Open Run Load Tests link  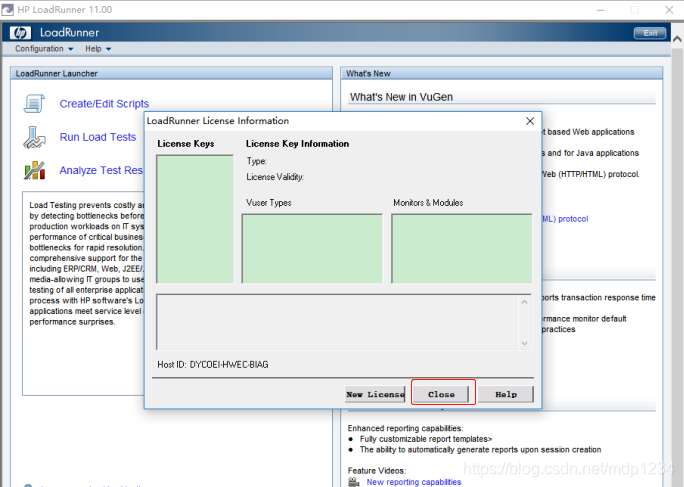pos(98,137)
